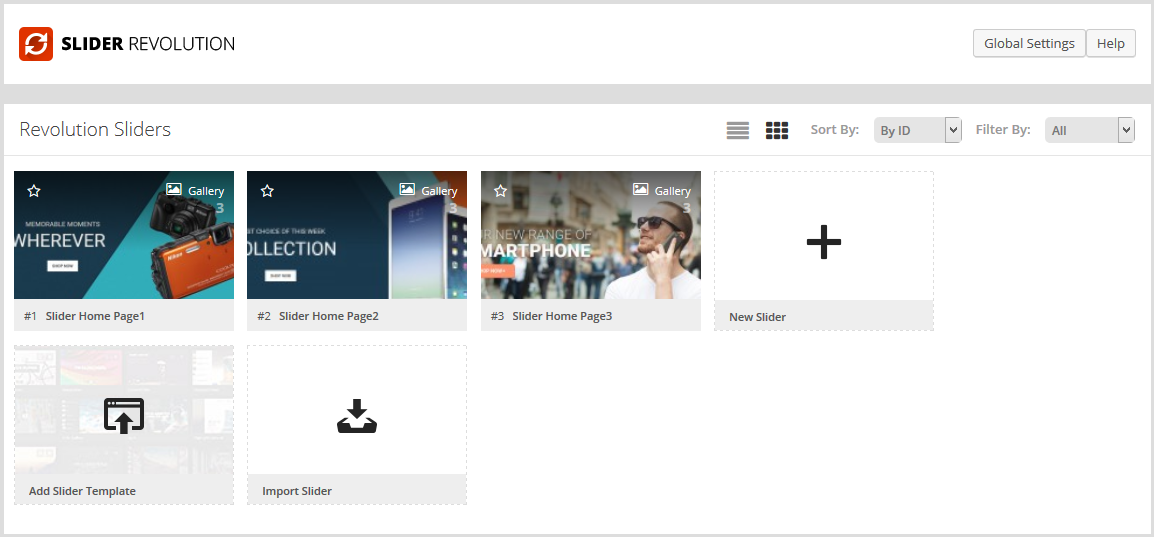Open Slider Home Page3 thumbnail
Image resolution: width=1154 pixels, height=537 pixels.
click(x=591, y=235)
